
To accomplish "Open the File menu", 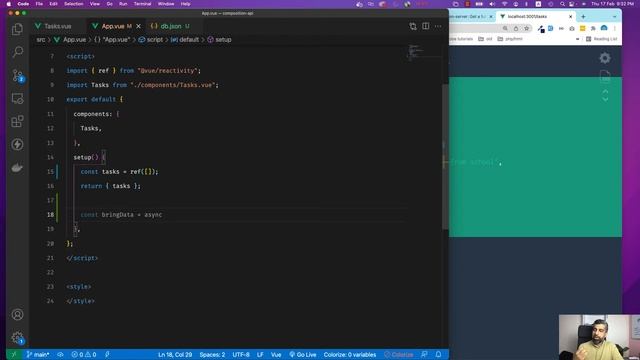I will coord(39,4).
